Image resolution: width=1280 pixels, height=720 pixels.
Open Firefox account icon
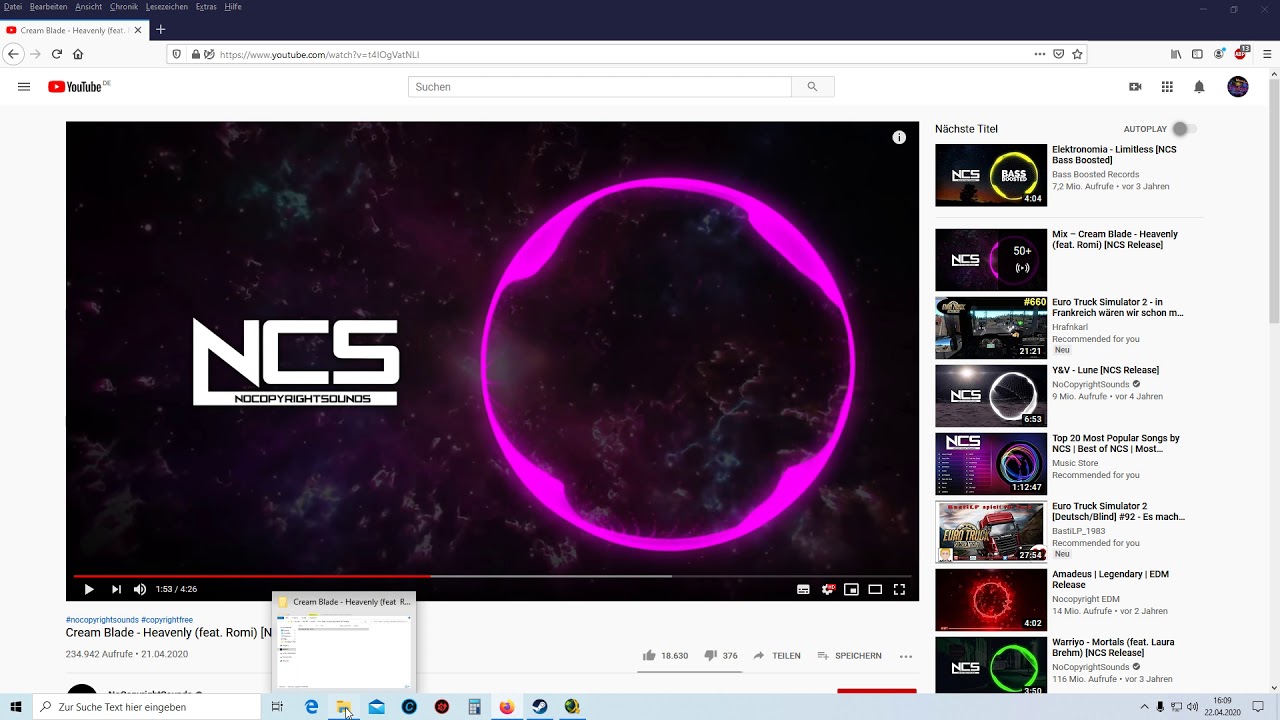click(x=1219, y=54)
